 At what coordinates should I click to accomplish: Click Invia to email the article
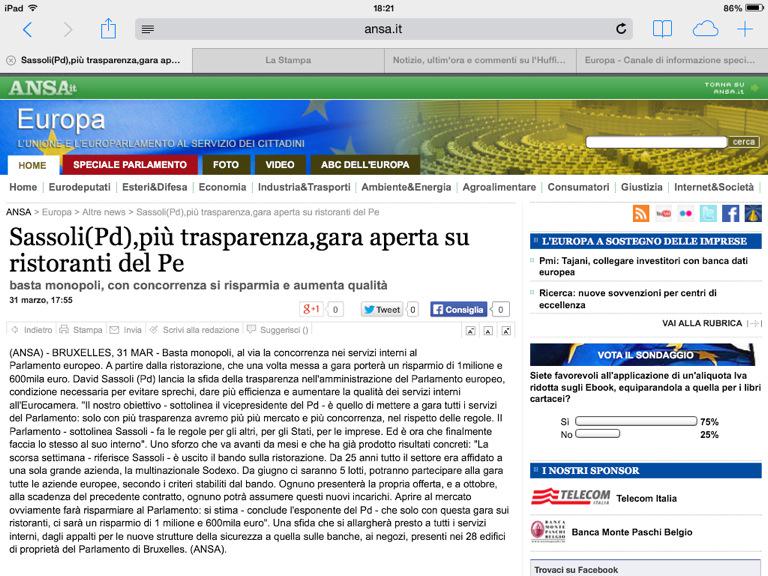[125, 330]
